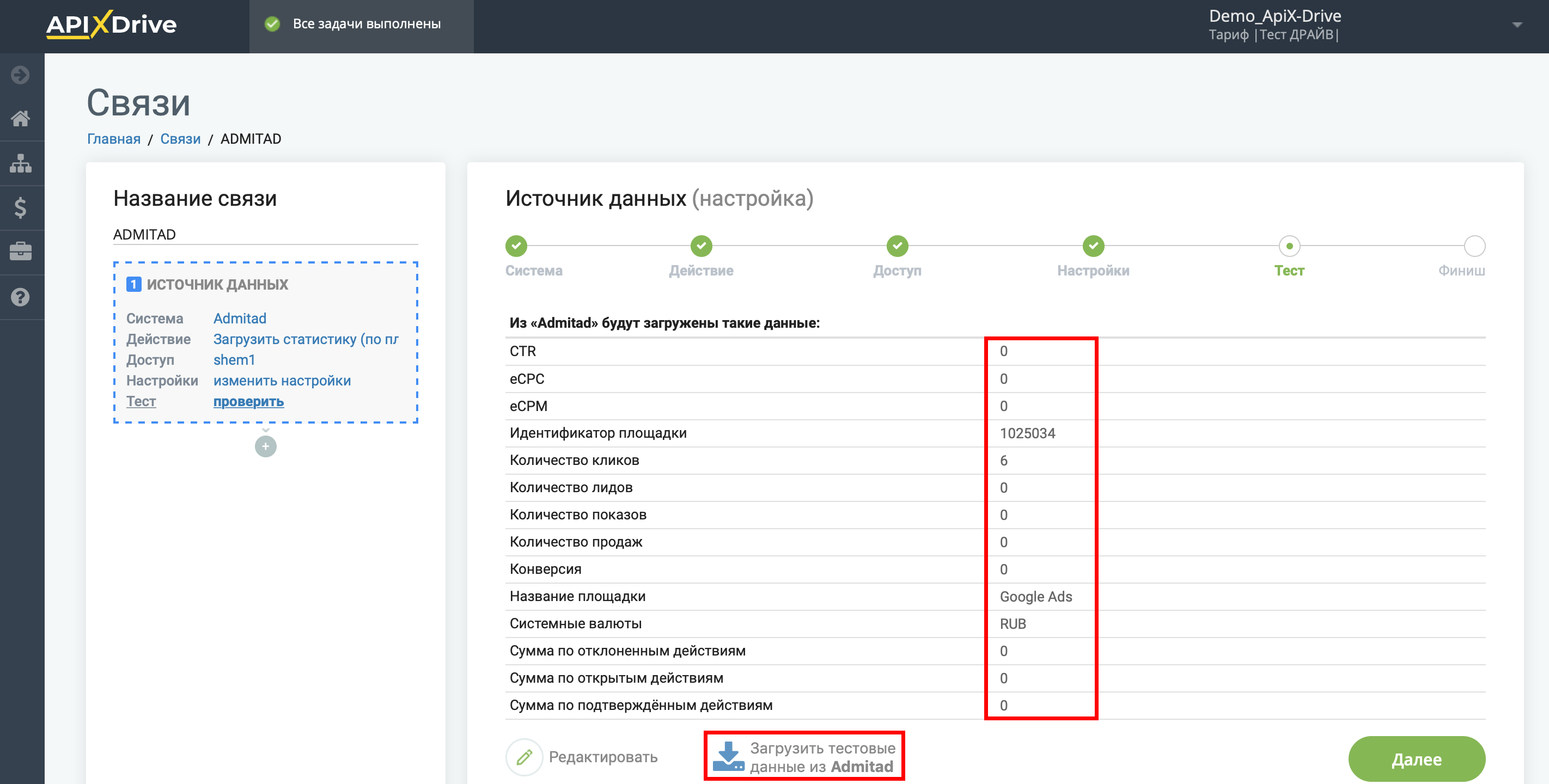1549x784 pixels.
Task: Expand the sidebar with the arrow icon
Action: pos(21,75)
